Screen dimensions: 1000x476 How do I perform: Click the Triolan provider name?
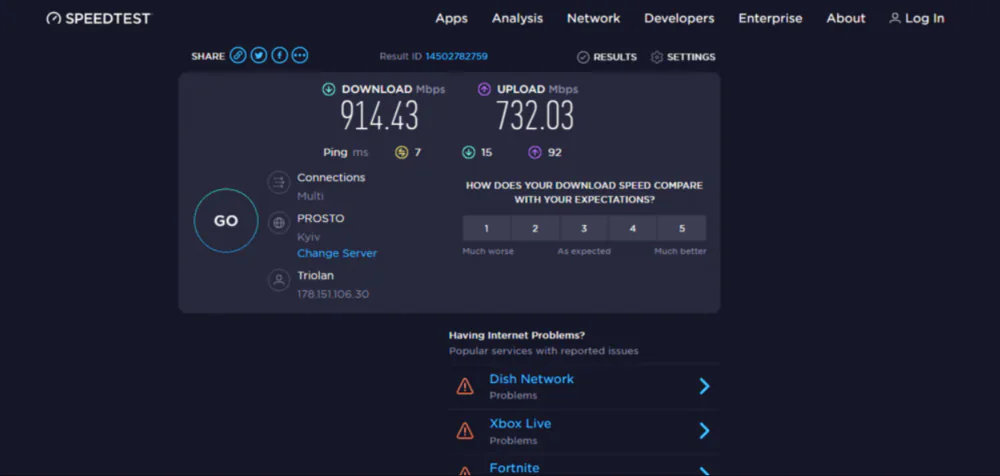click(x=315, y=276)
